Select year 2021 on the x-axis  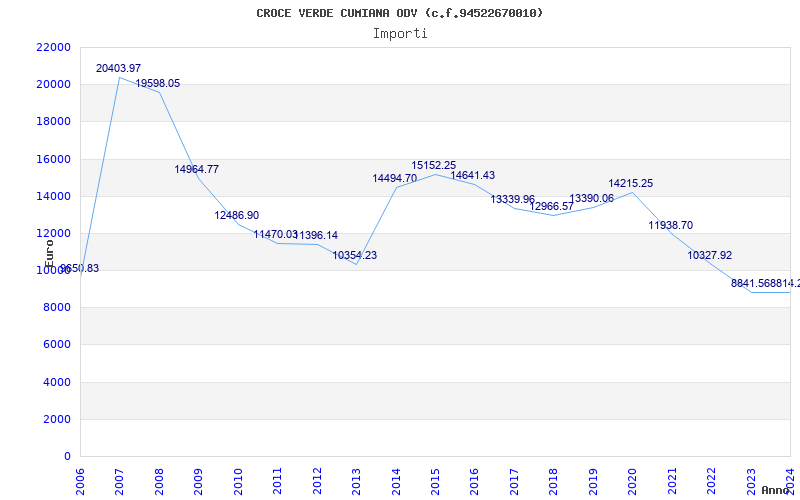click(x=672, y=481)
